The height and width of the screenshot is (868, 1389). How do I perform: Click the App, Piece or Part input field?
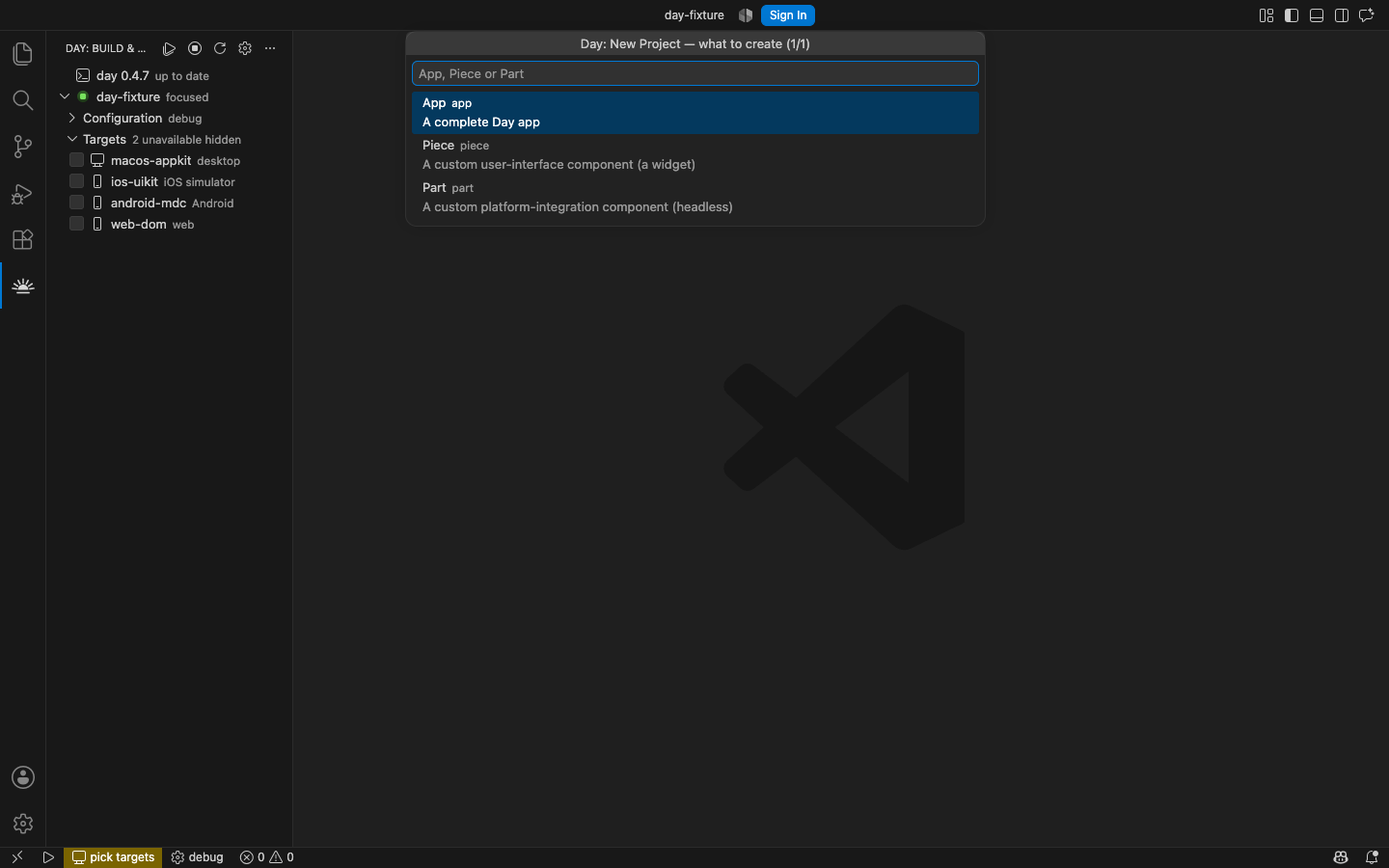click(x=695, y=73)
